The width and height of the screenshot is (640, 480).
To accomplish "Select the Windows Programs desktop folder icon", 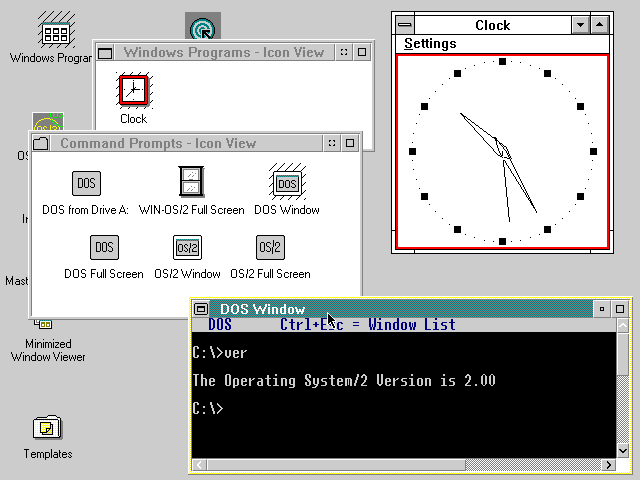I will (x=56, y=30).
